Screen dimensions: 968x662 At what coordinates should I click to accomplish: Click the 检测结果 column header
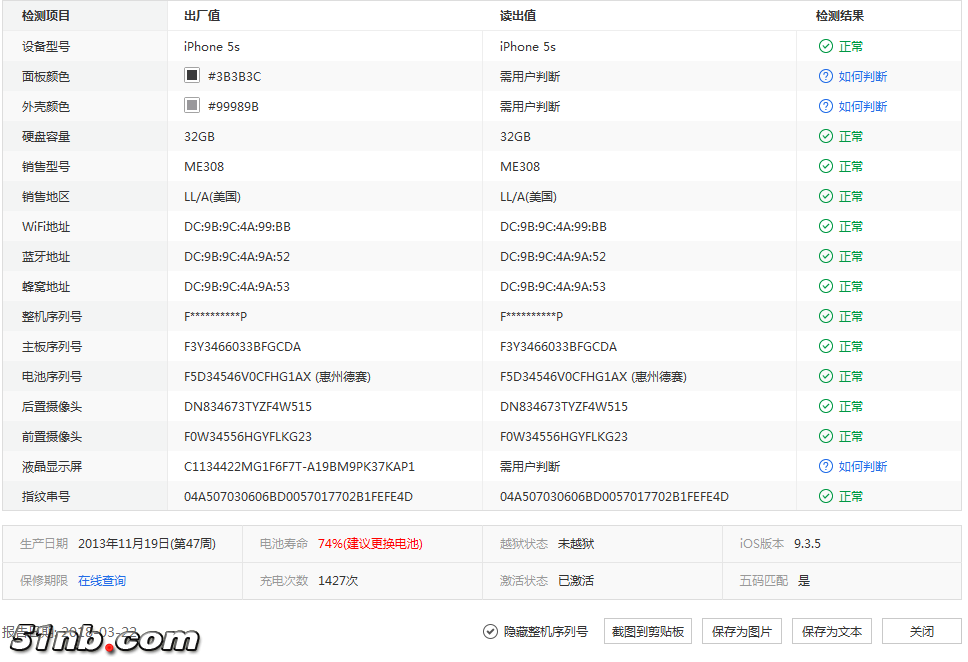pos(840,16)
